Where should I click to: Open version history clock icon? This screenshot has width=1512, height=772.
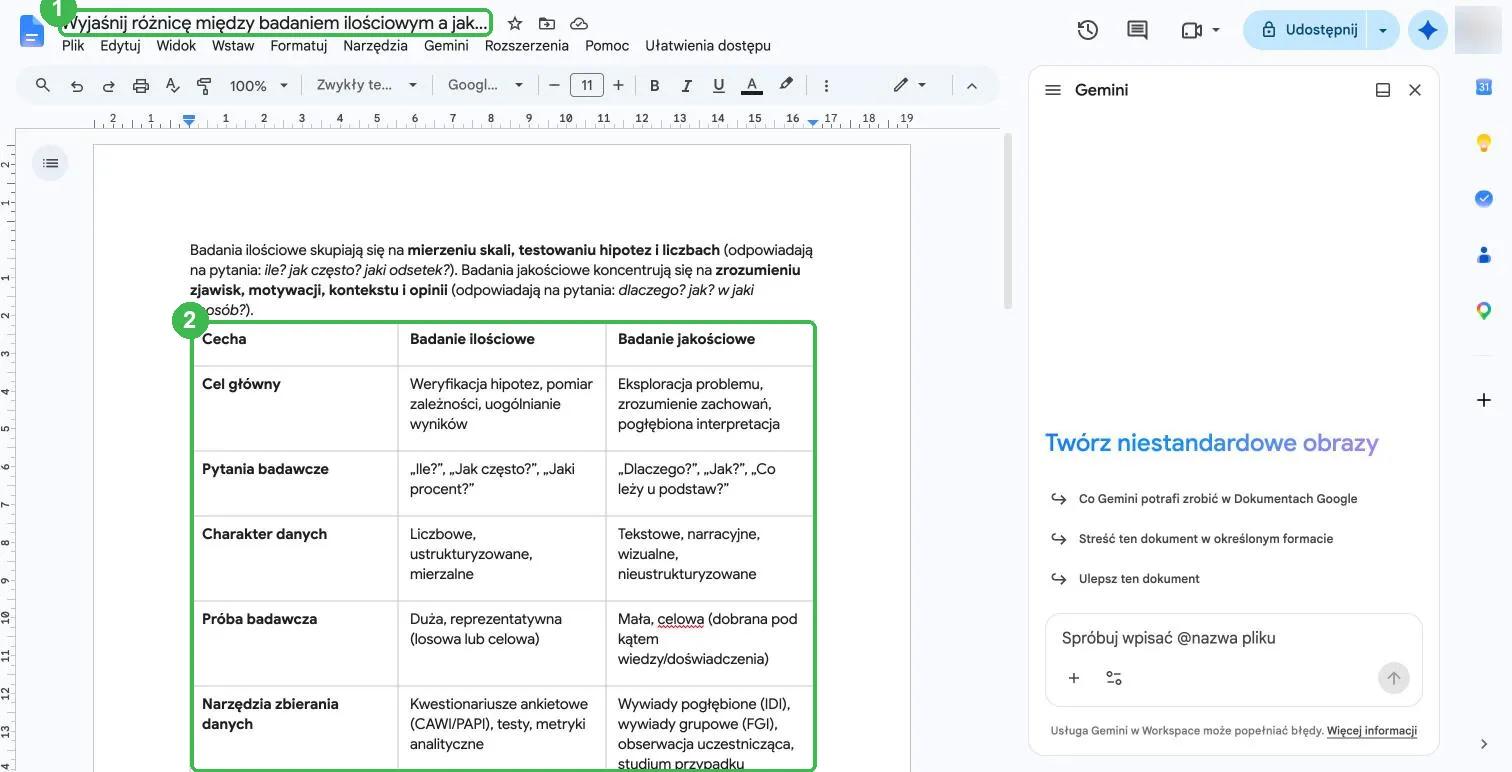[x=1088, y=30]
